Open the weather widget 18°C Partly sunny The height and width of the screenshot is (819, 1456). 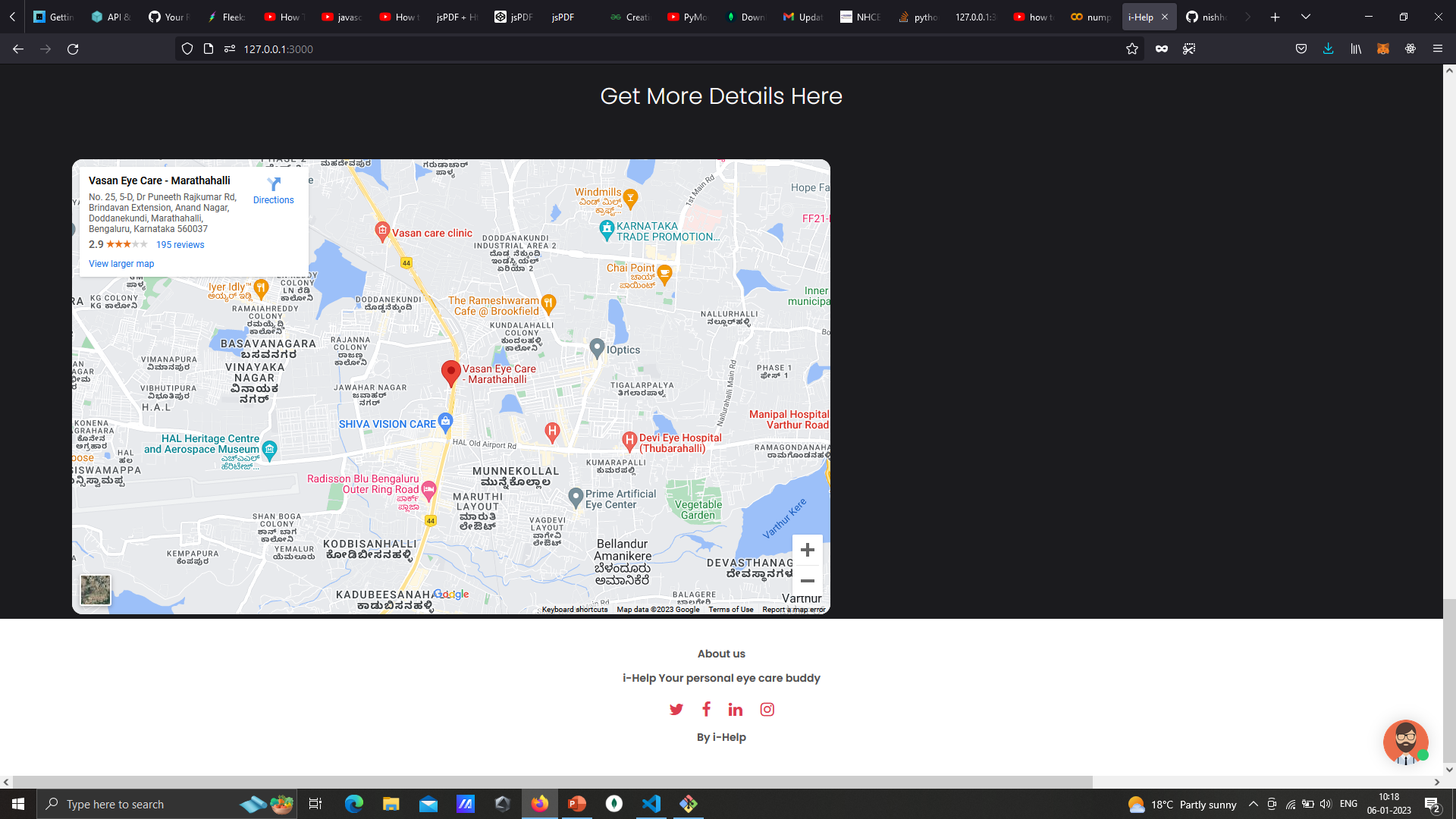(1181, 805)
